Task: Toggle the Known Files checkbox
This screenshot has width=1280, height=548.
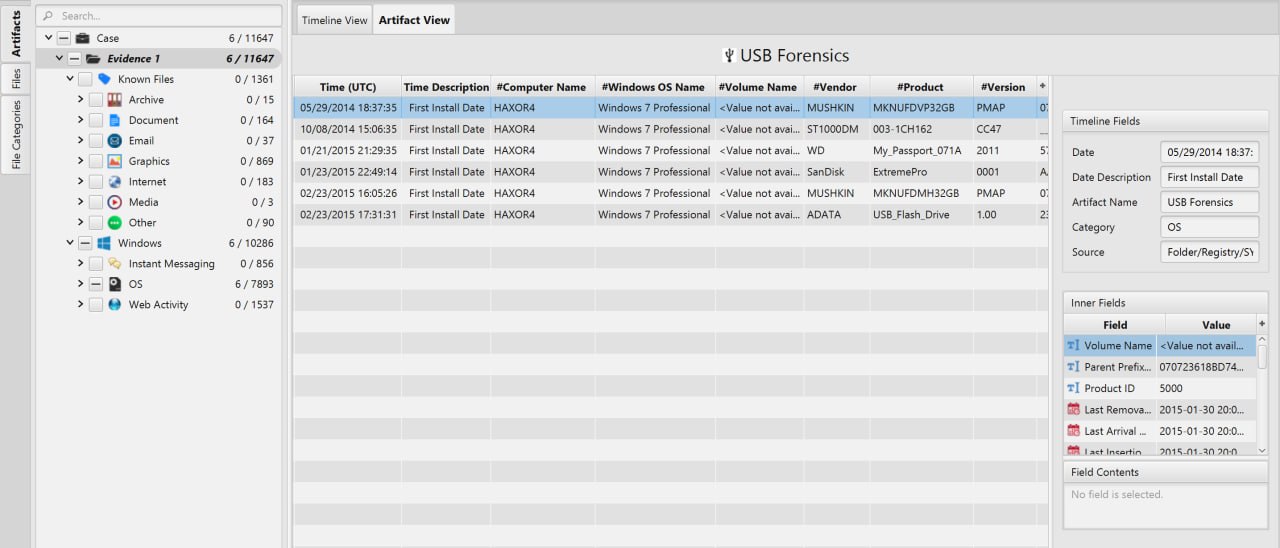Action: [x=85, y=79]
